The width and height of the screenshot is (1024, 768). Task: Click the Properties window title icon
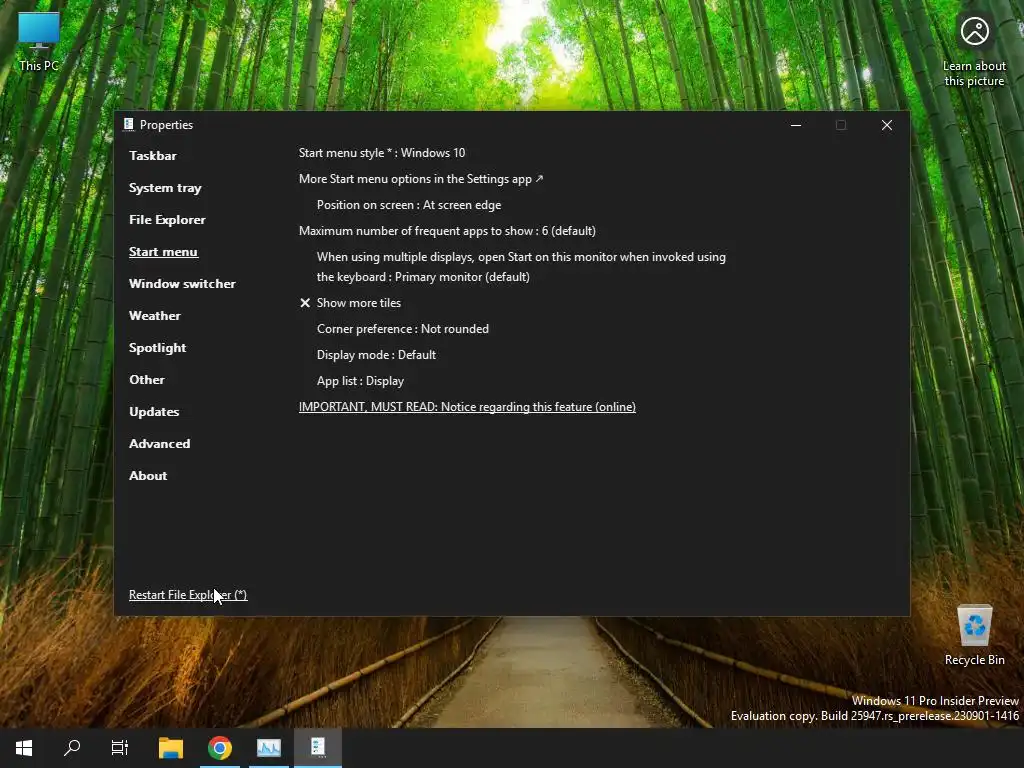tap(129, 124)
